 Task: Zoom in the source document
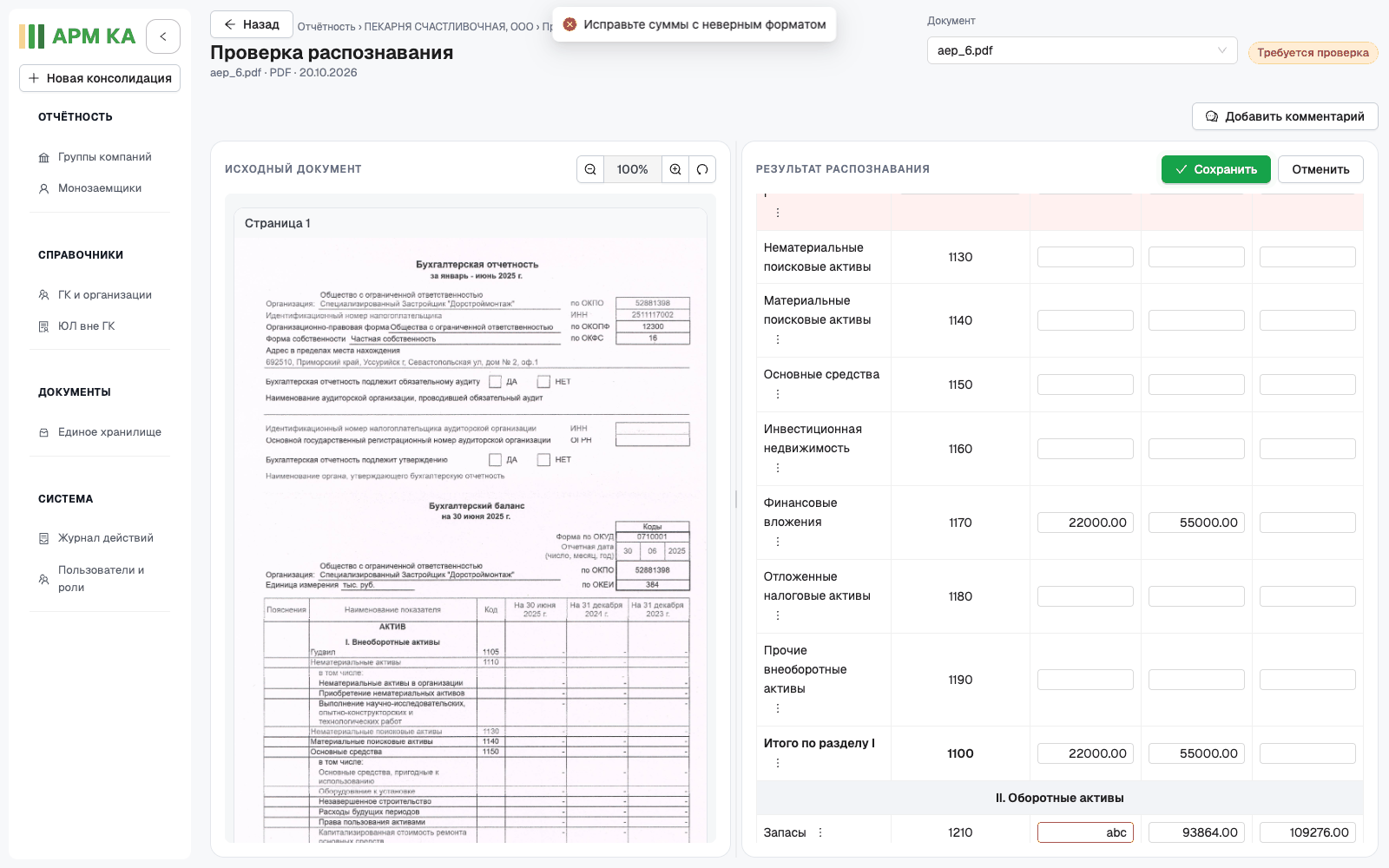coord(675,169)
